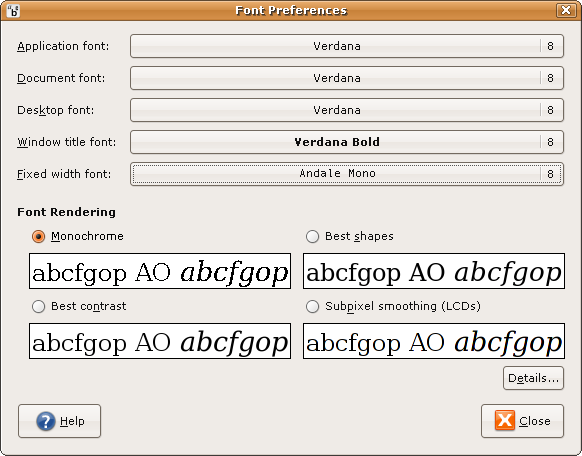
Task: Click the font preferences window icon in title bar
Action: pos(13,10)
